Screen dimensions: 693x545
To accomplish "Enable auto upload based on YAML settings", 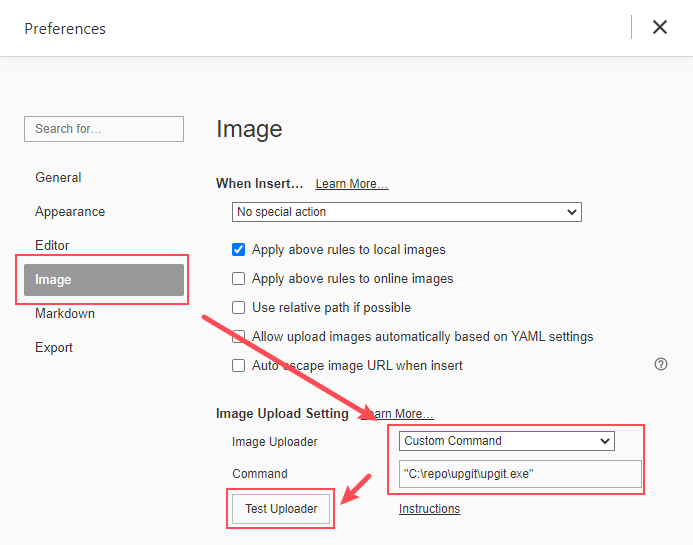I will pos(239,337).
